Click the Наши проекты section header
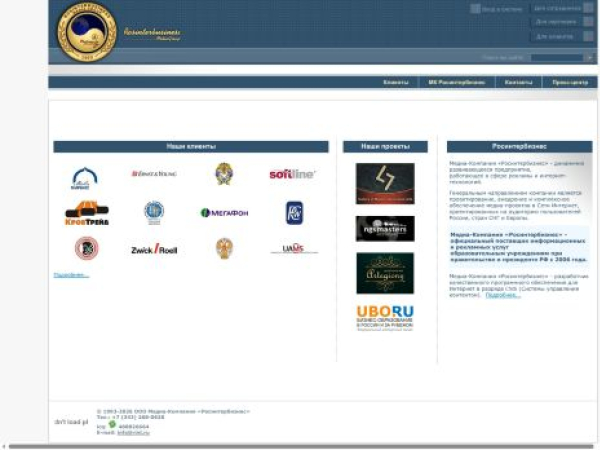 pos(385,147)
